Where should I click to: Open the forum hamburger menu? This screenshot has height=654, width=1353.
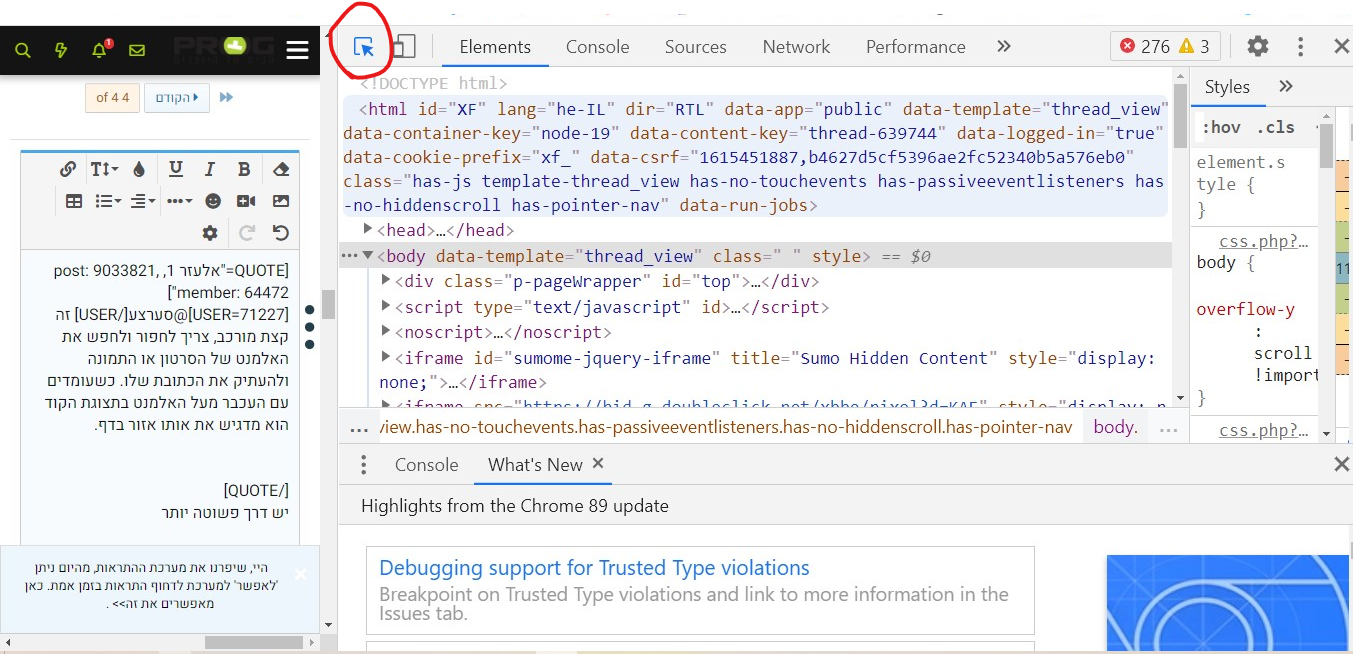click(297, 50)
